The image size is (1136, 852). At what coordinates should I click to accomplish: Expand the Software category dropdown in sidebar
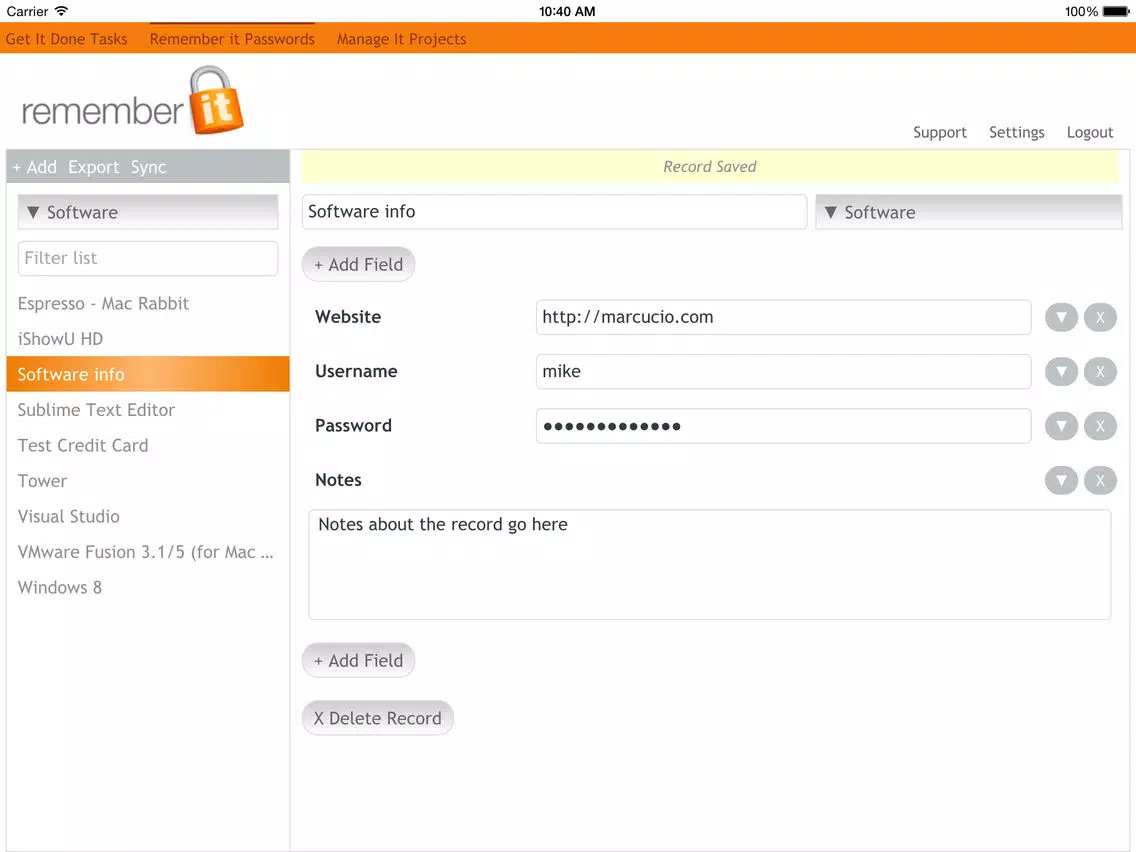click(148, 212)
